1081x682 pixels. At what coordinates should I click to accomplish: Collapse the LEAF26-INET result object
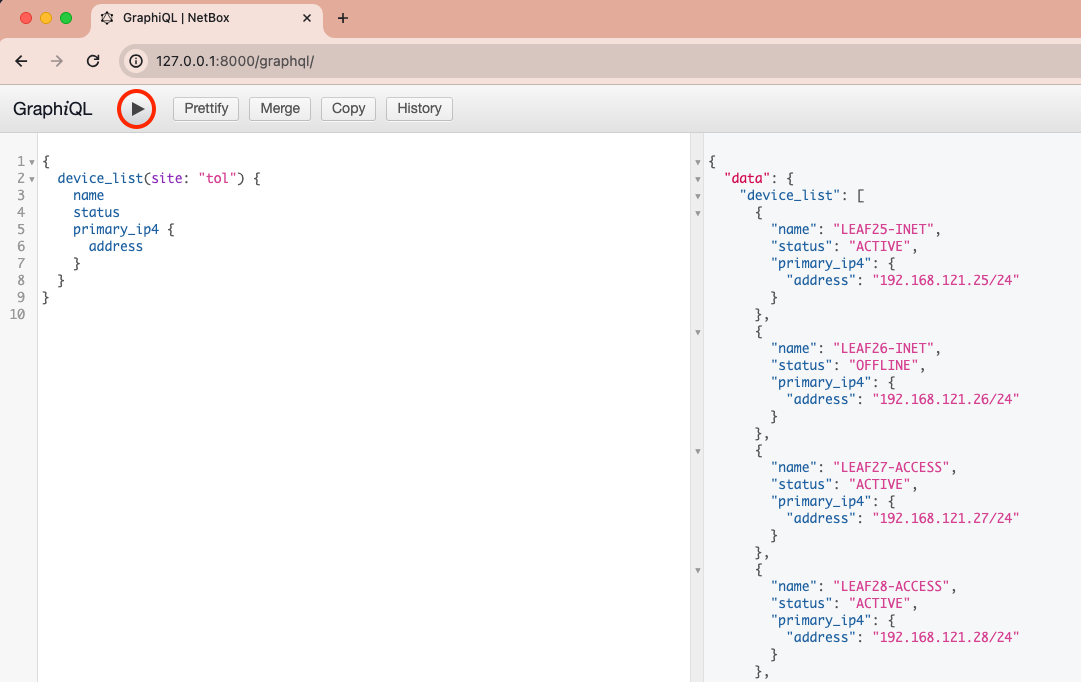coord(698,332)
